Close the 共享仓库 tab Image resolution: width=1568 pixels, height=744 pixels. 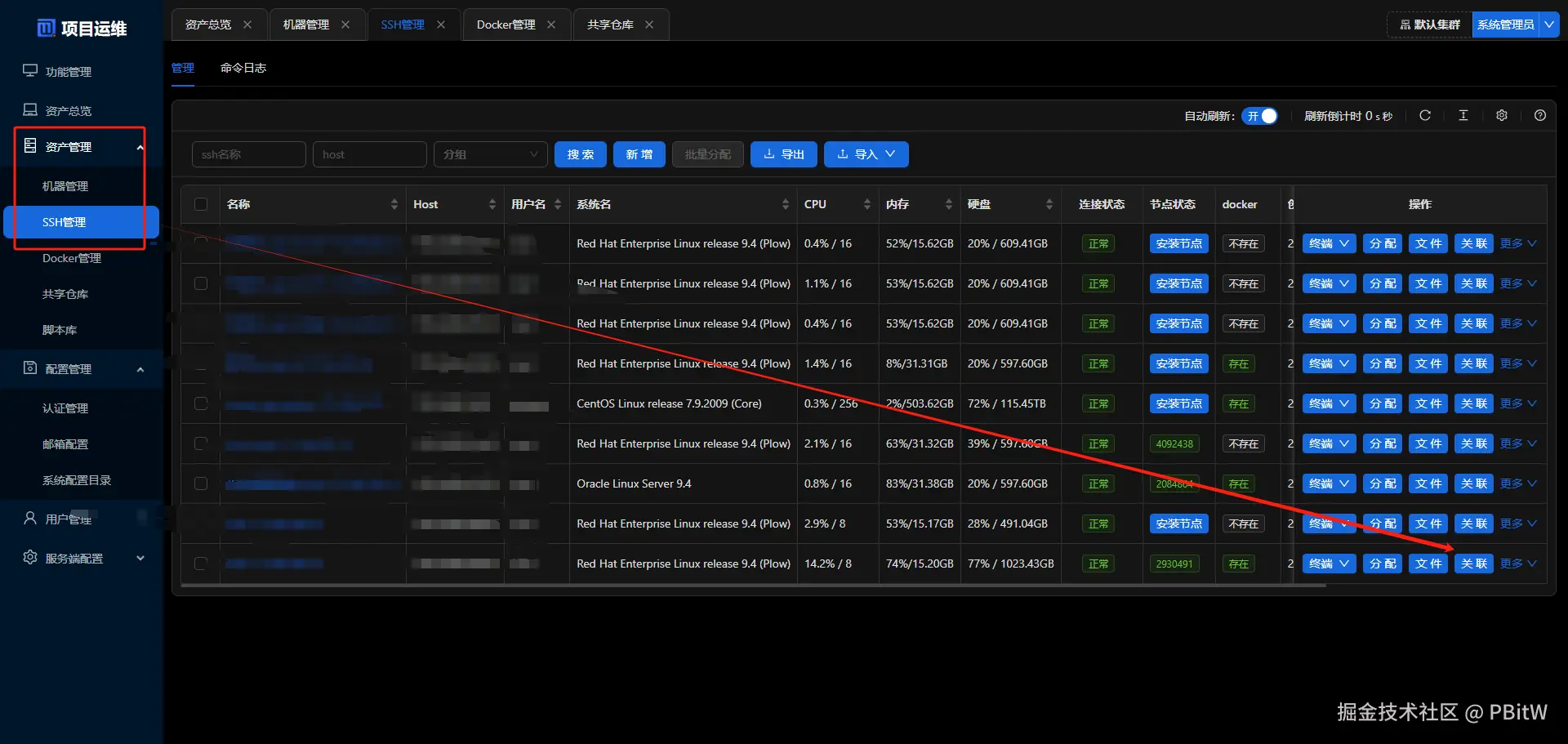[x=649, y=25]
